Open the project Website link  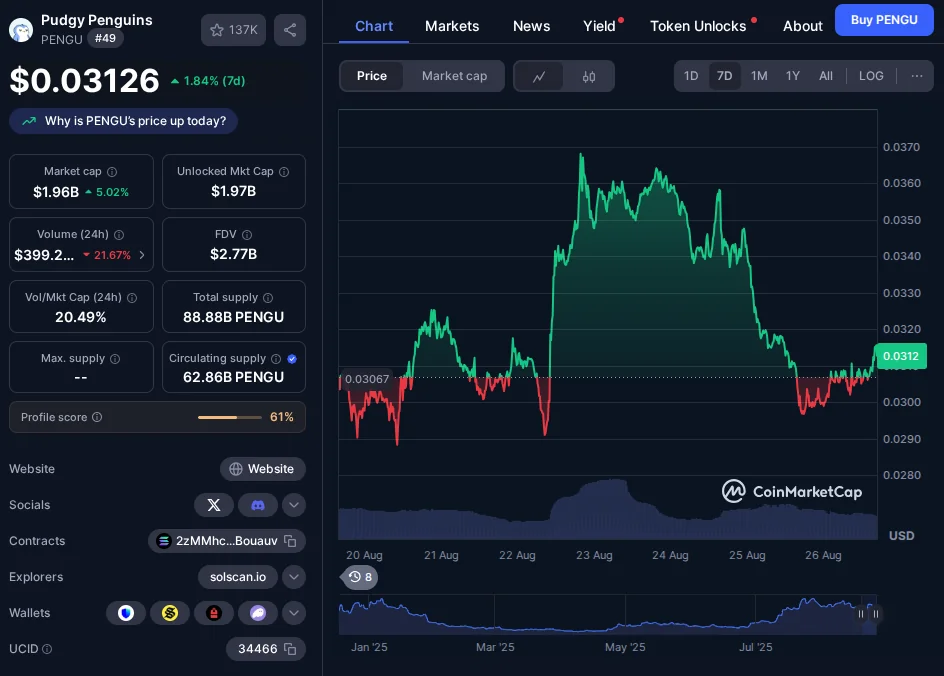[262, 469]
